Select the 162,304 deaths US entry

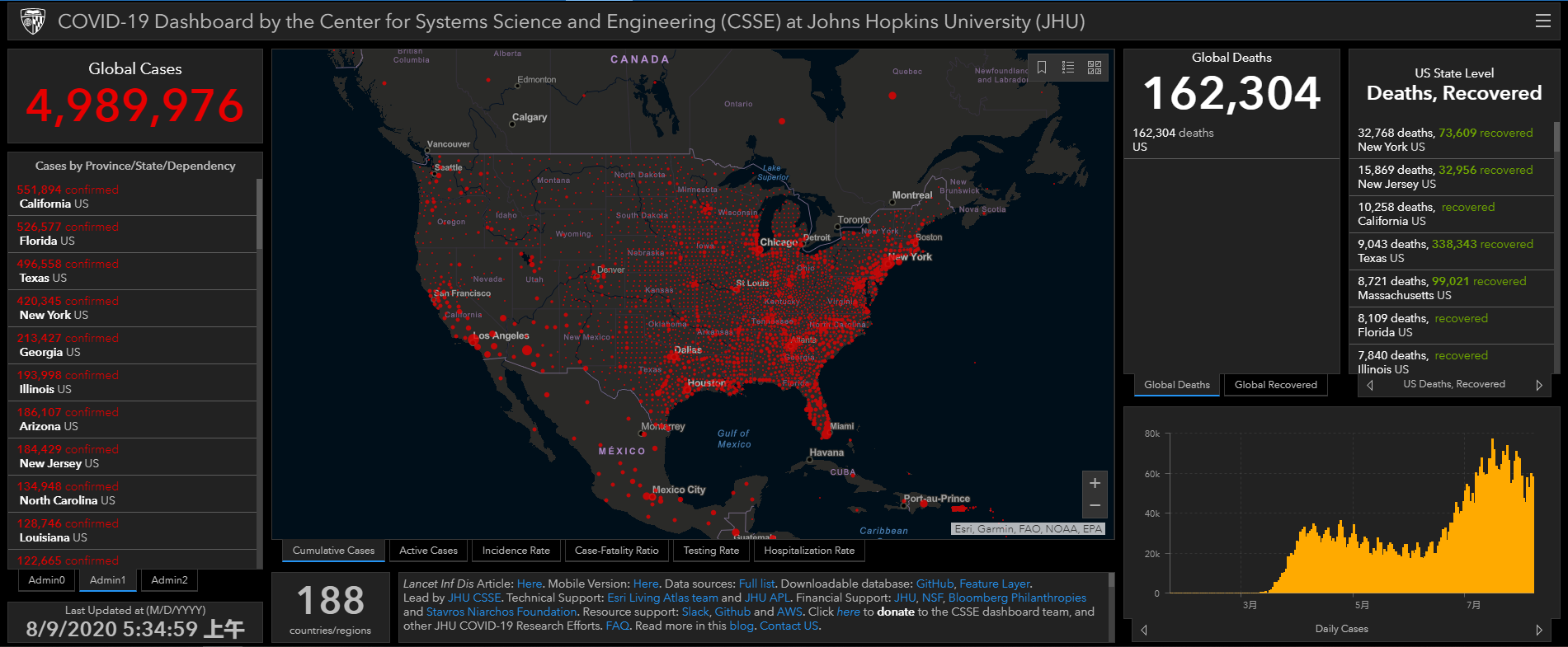click(x=1231, y=139)
